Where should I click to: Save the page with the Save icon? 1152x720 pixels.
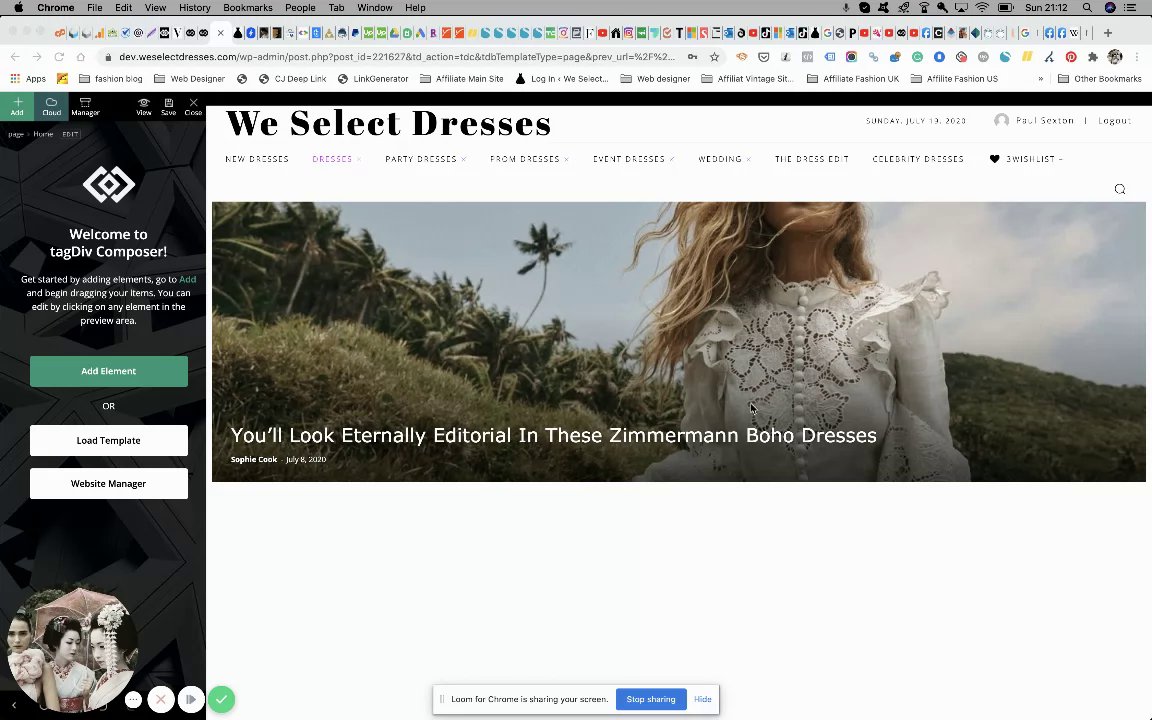168,107
